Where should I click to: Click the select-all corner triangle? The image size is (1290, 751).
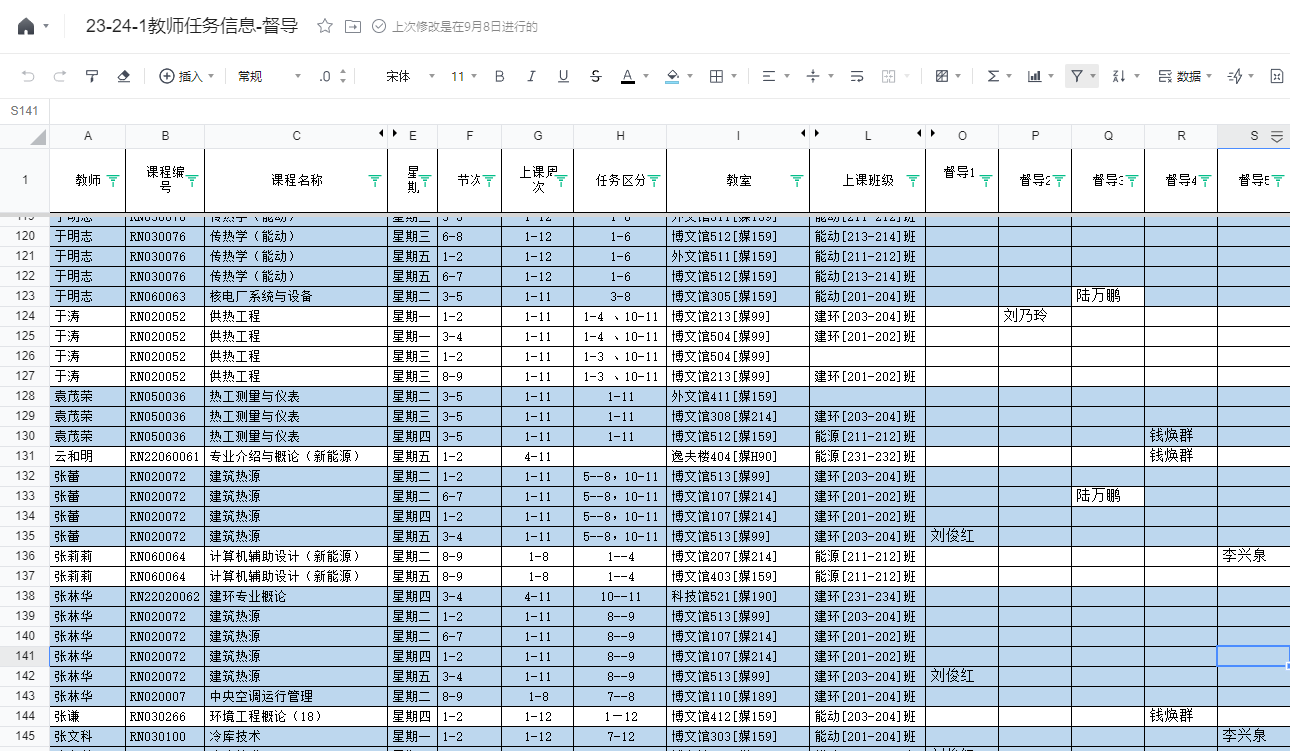pos(38,137)
